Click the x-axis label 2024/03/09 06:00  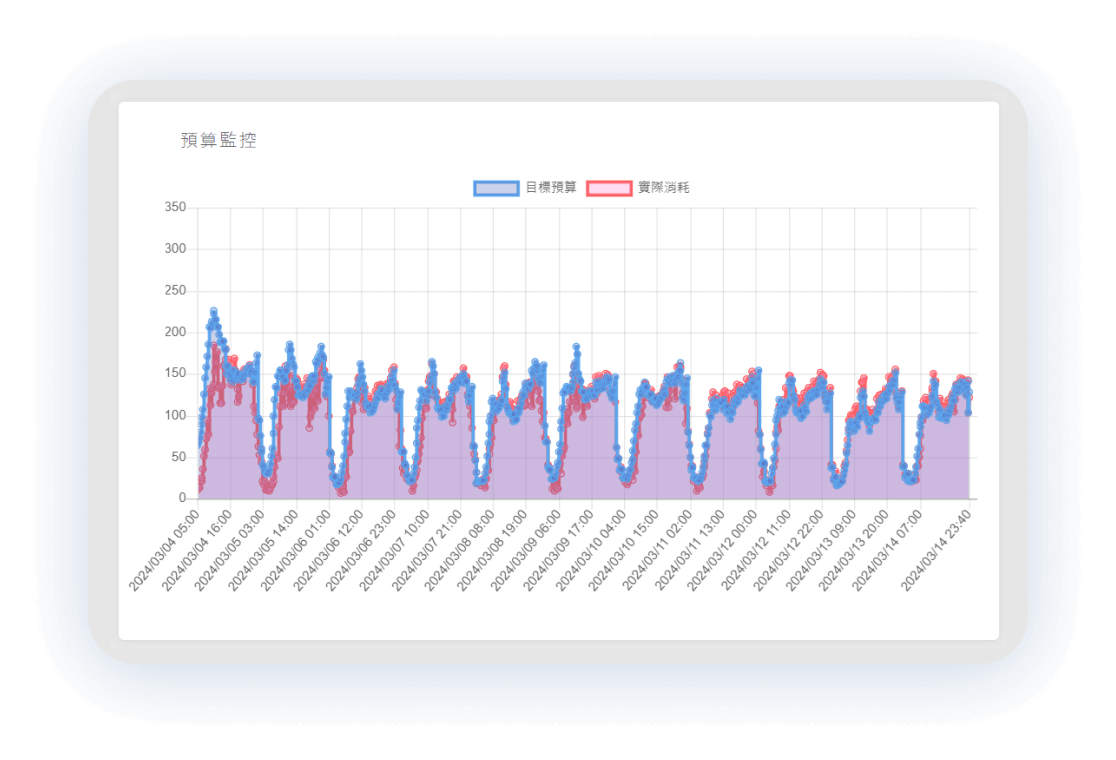click(525, 550)
